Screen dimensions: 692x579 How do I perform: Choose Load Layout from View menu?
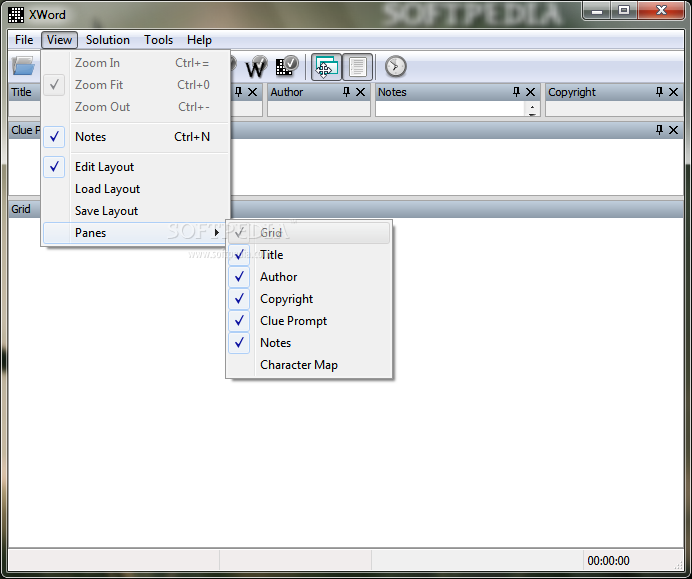tap(136, 189)
